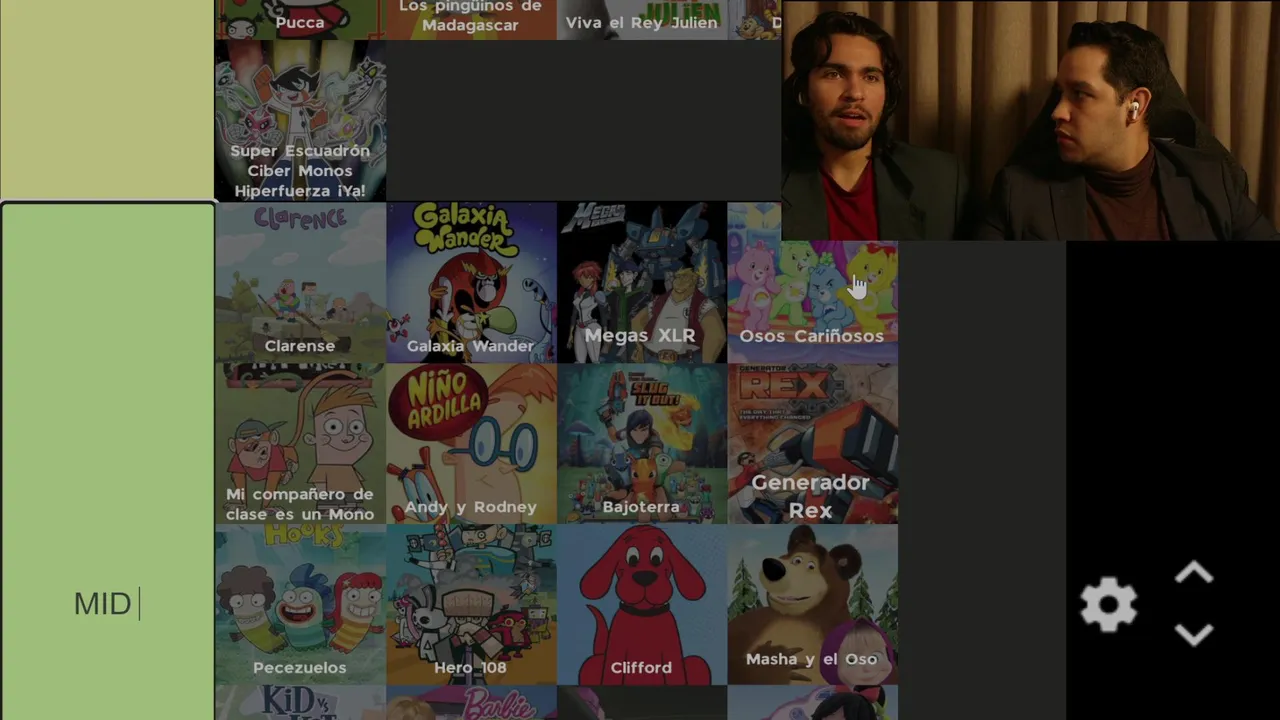The image size is (1280, 720).
Task: Select the Clarense cartoon thumbnail
Action: click(x=300, y=283)
